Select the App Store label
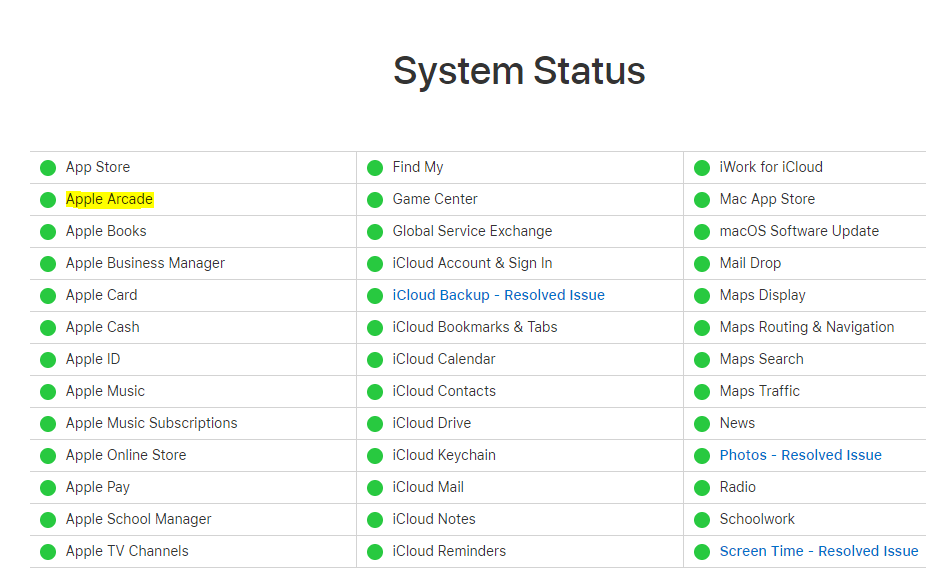The image size is (926, 568). (x=97, y=168)
